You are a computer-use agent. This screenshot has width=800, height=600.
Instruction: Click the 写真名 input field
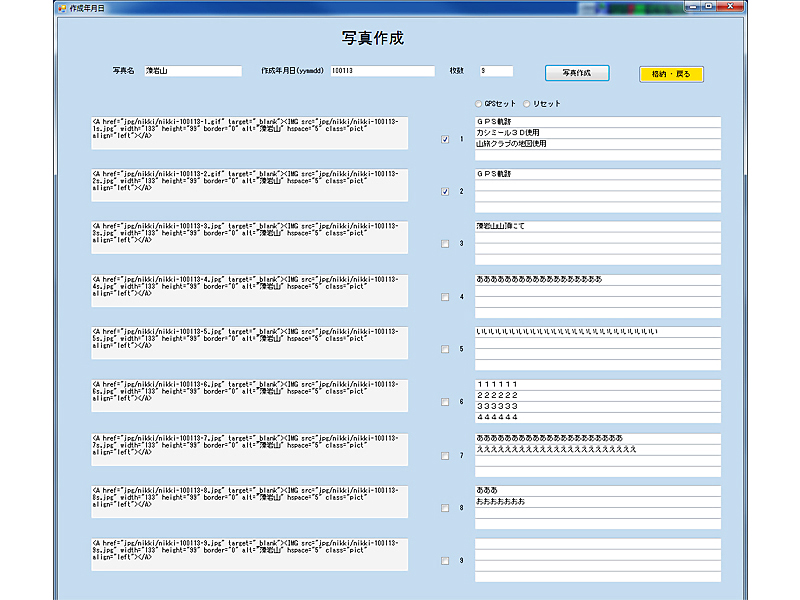pos(192,72)
